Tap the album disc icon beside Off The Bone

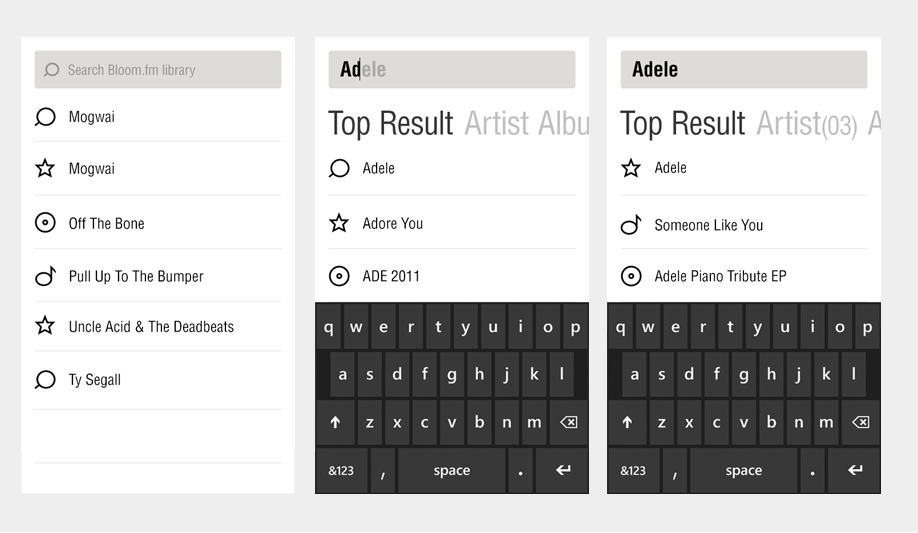[45, 223]
